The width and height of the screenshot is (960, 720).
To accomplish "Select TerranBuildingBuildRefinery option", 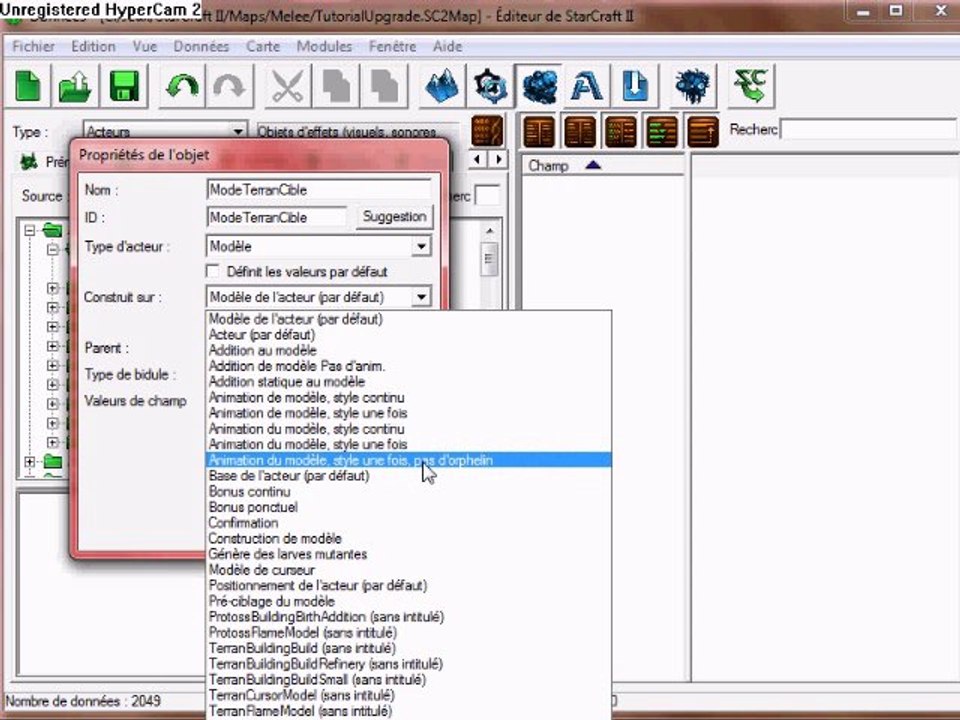I will point(408,664).
